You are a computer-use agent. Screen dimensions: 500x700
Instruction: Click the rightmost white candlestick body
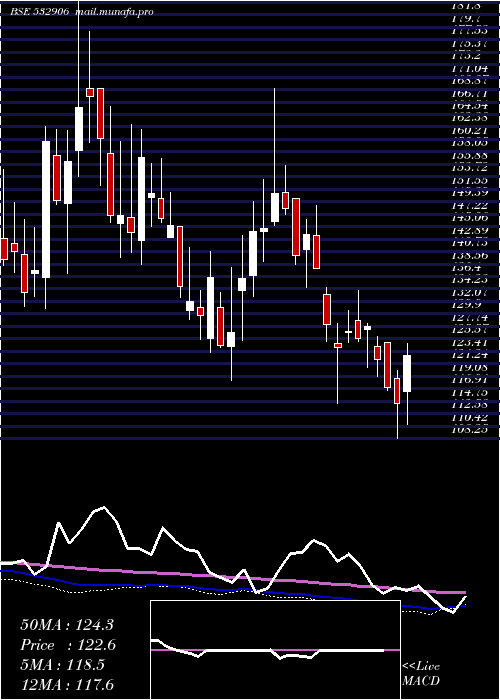[407, 374]
